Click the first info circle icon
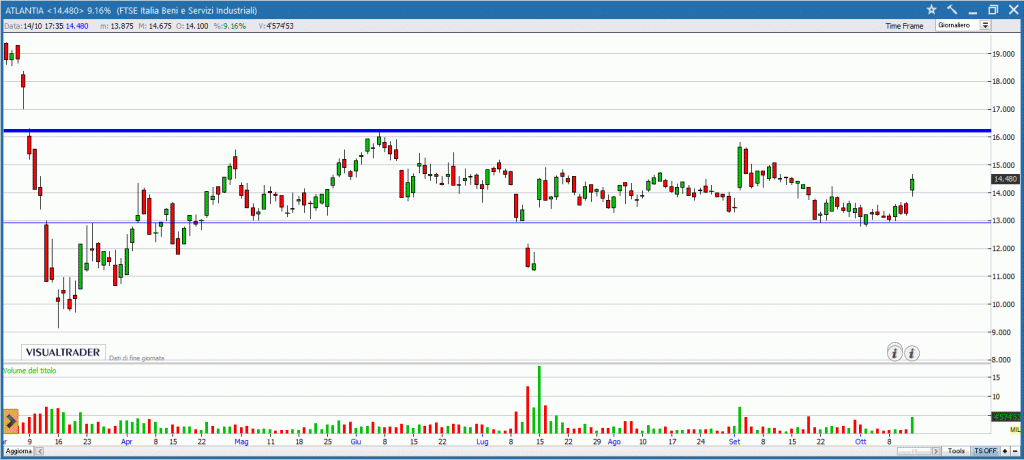The image size is (1024, 460). point(894,353)
